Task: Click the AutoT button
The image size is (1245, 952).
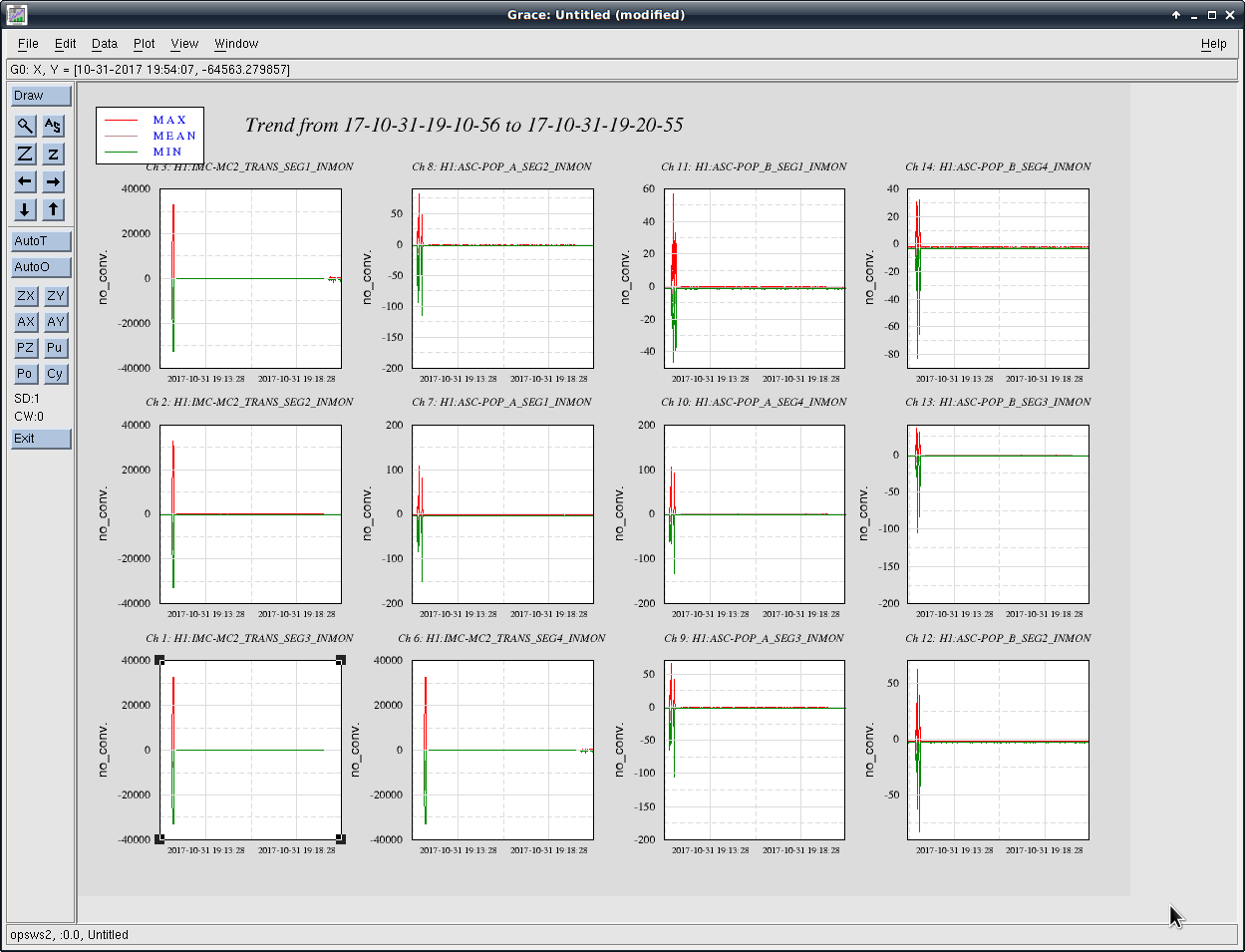Action: (x=41, y=241)
